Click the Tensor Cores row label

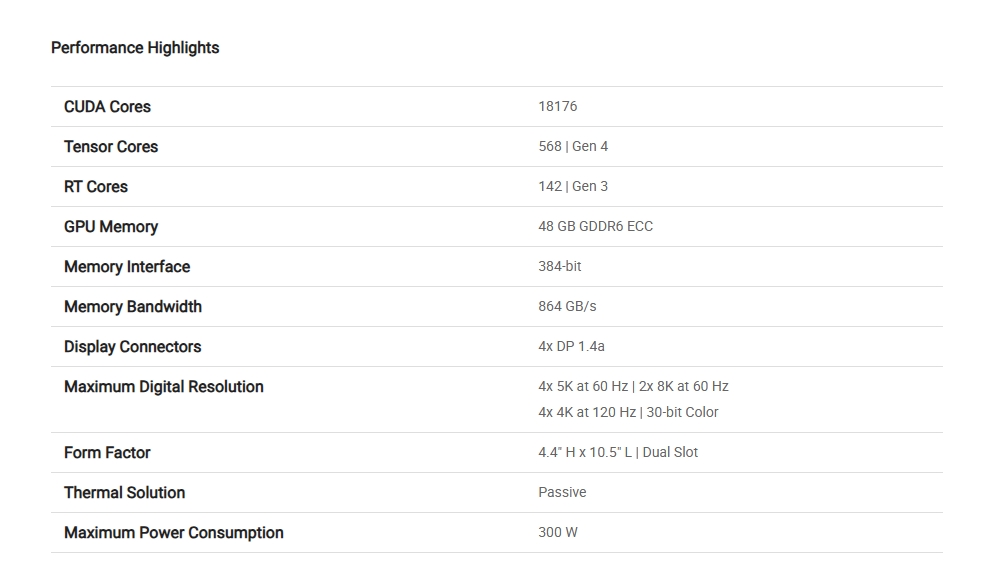[111, 147]
